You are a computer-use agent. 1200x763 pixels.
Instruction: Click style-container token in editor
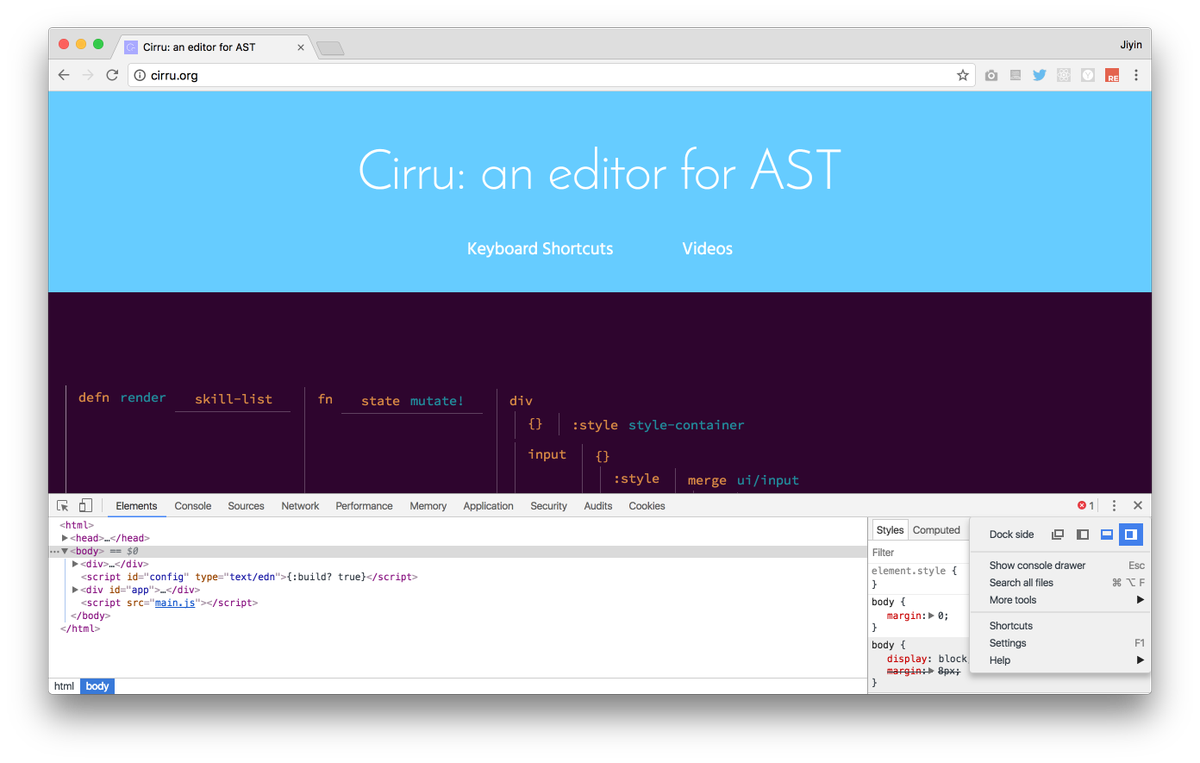click(x=686, y=425)
